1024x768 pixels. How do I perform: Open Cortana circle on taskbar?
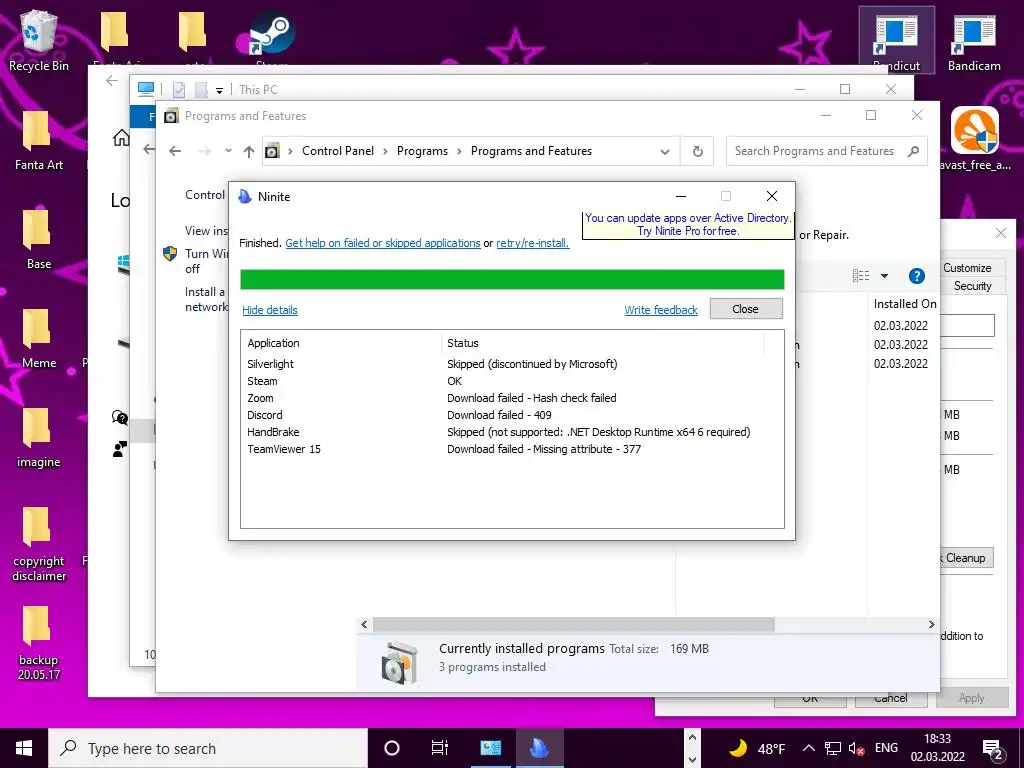(x=392, y=748)
